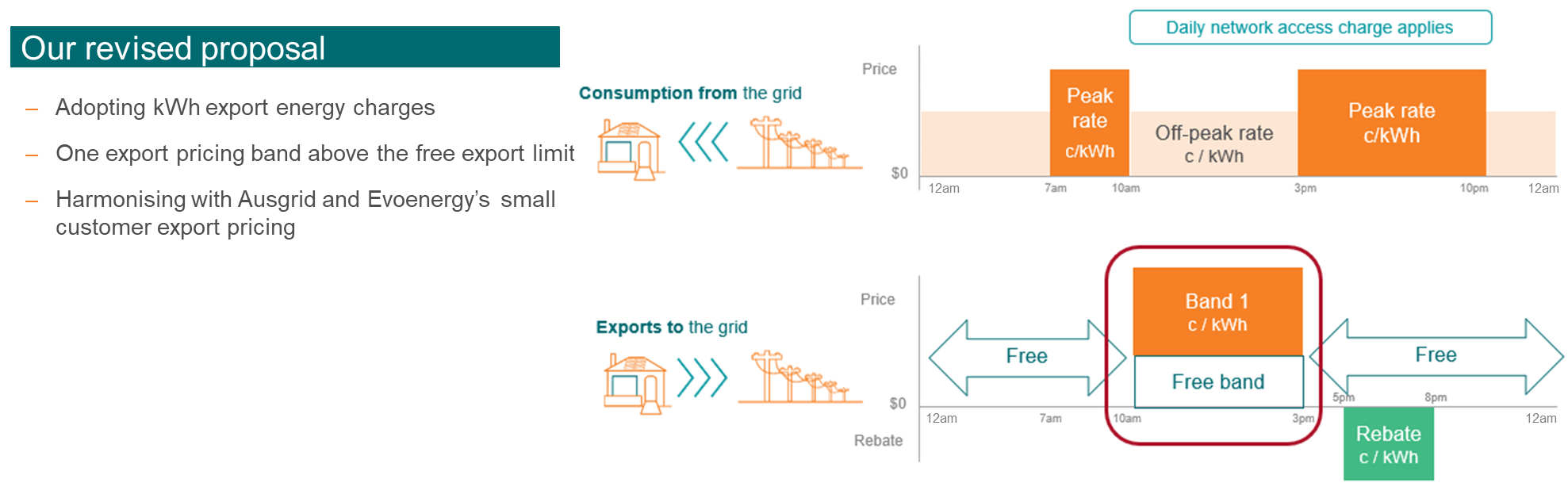This screenshot has width=1568, height=483.
Task: Click the power poles icon in consumption row
Action: [x=799, y=143]
